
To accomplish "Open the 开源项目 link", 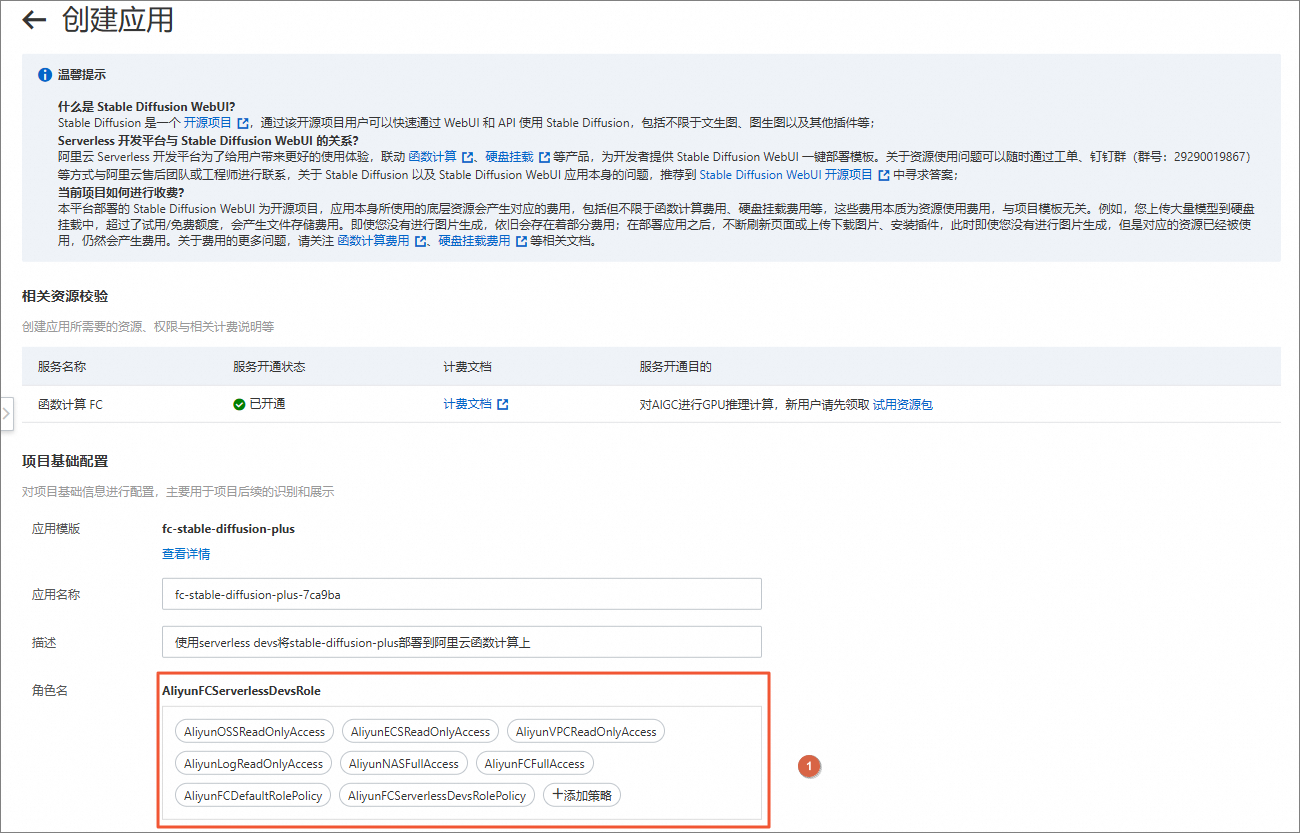I will 207,123.
